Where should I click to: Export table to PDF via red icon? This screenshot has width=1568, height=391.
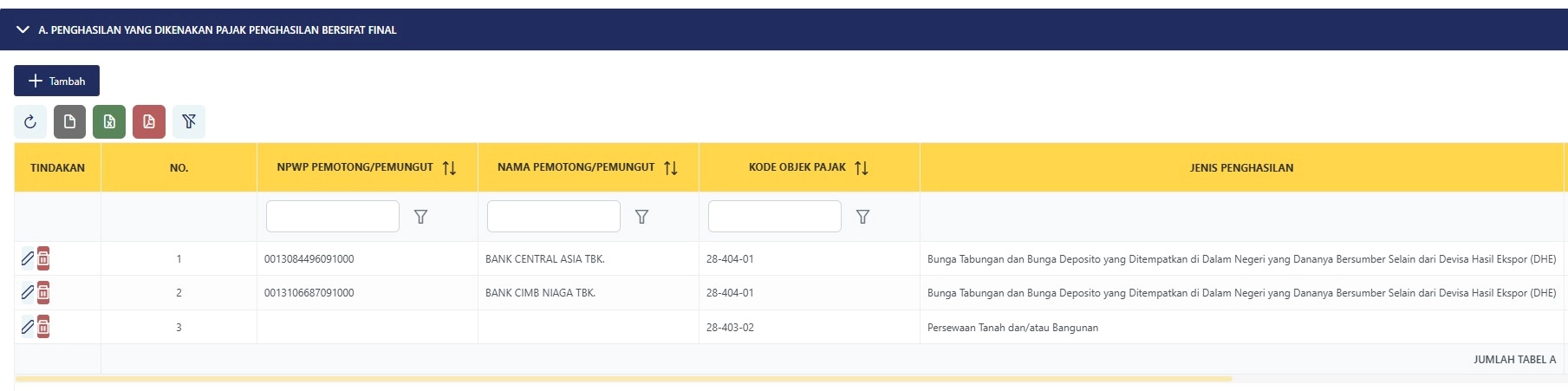(149, 121)
